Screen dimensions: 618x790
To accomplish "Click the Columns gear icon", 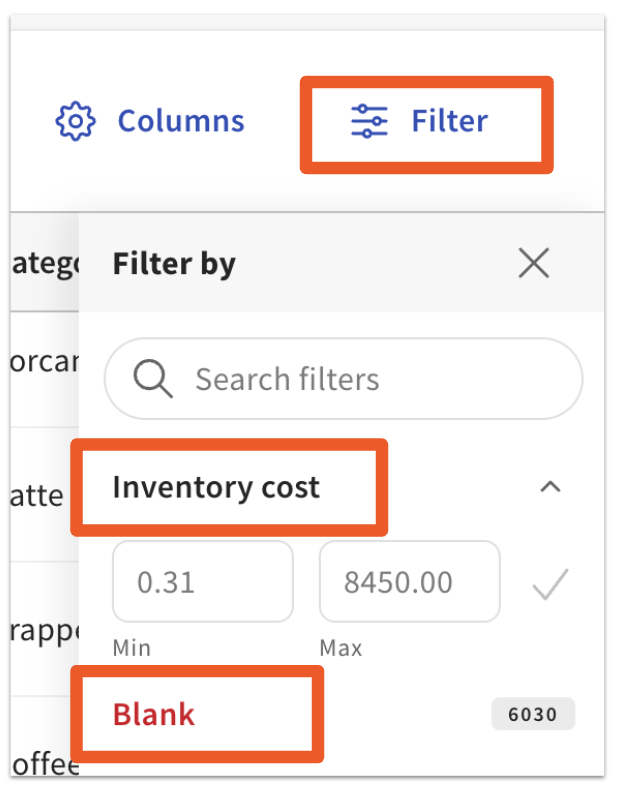I will click(x=74, y=121).
